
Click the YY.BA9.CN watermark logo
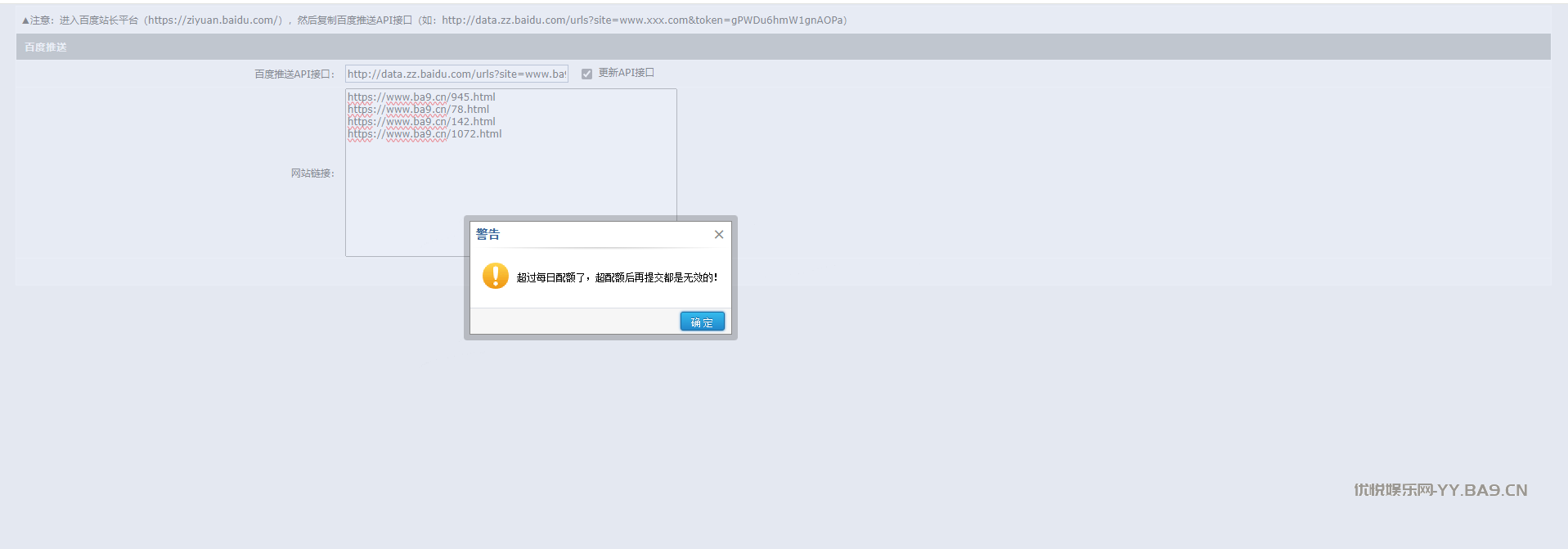(x=1440, y=490)
